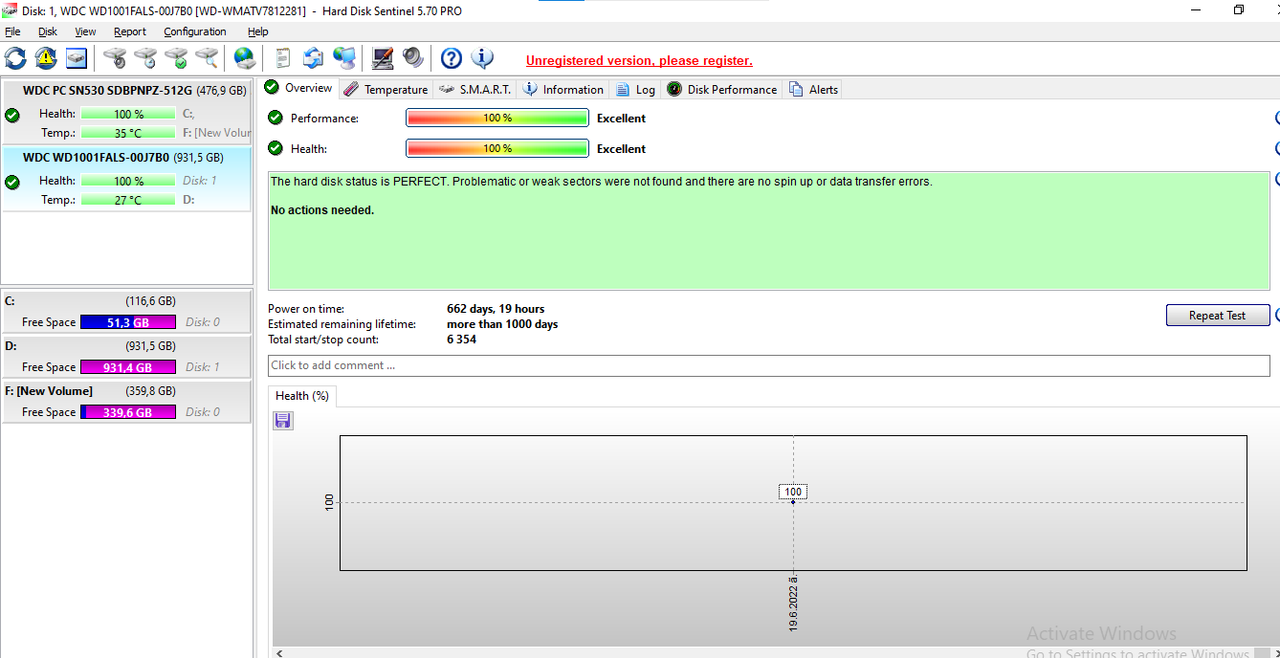Click the C: free space 51,3 GB bar
1280x658 pixels.
point(127,322)
